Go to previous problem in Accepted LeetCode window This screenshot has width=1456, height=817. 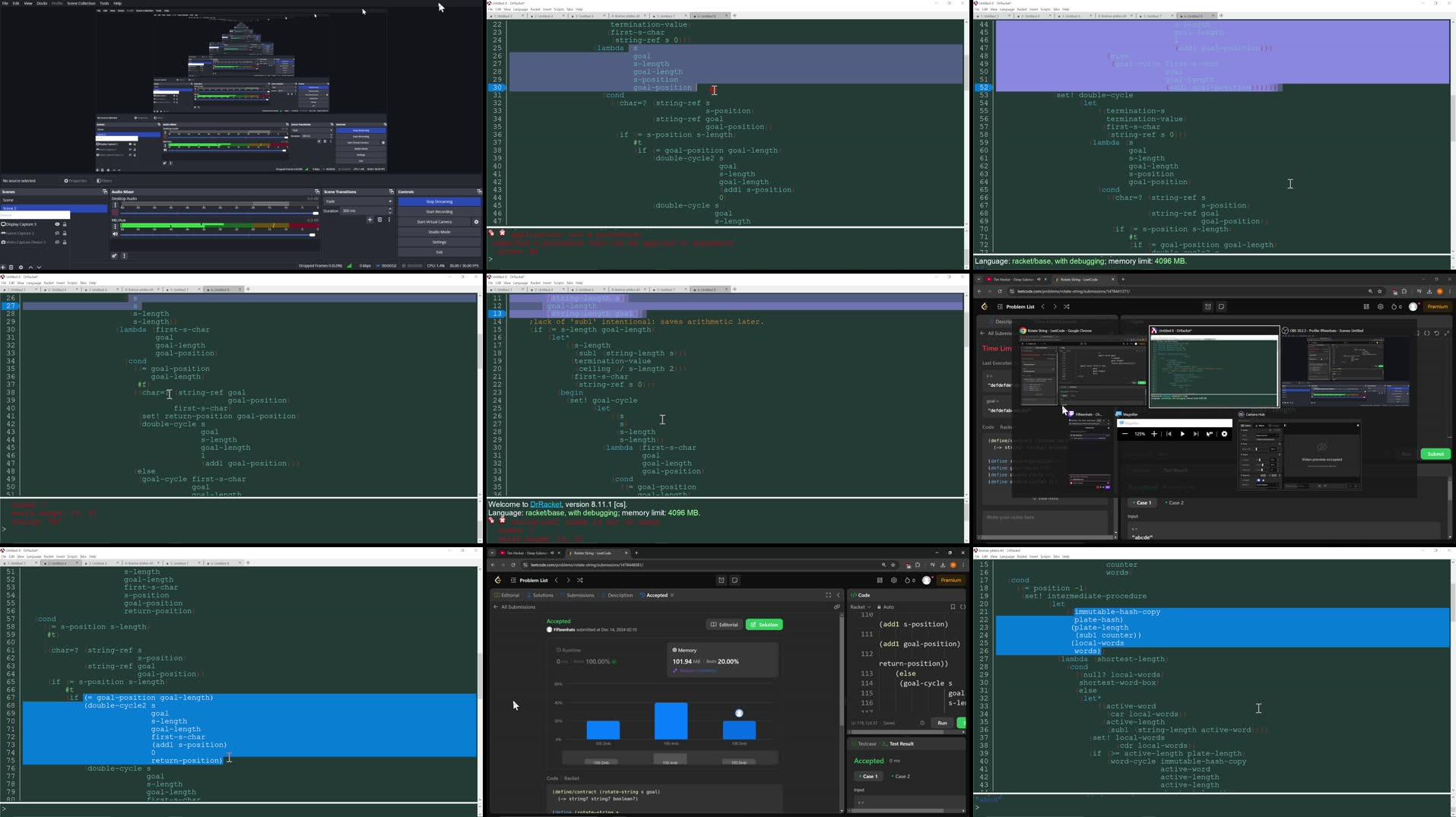[x=557, y=580]
